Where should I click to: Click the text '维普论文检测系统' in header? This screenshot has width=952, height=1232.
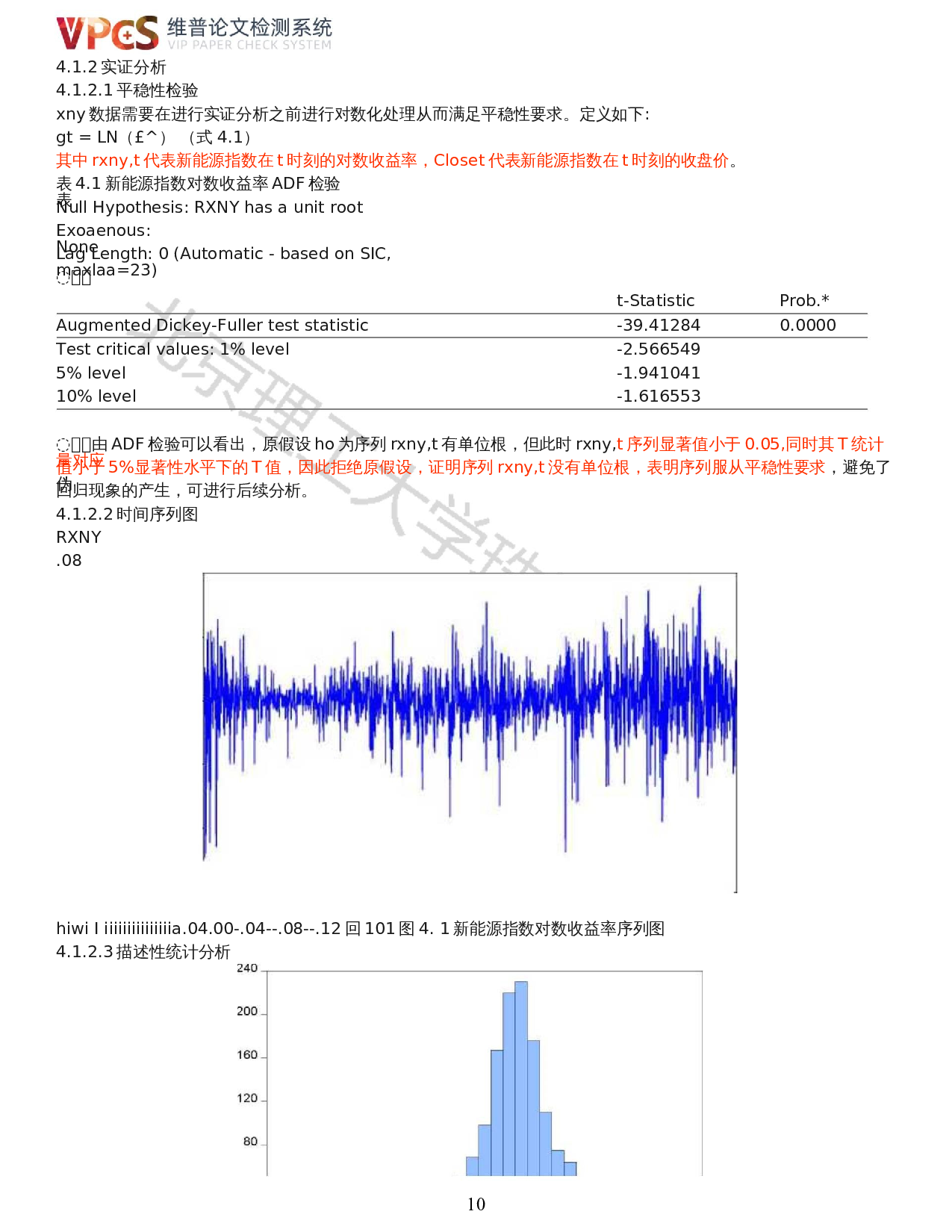[x=249, y=28]
